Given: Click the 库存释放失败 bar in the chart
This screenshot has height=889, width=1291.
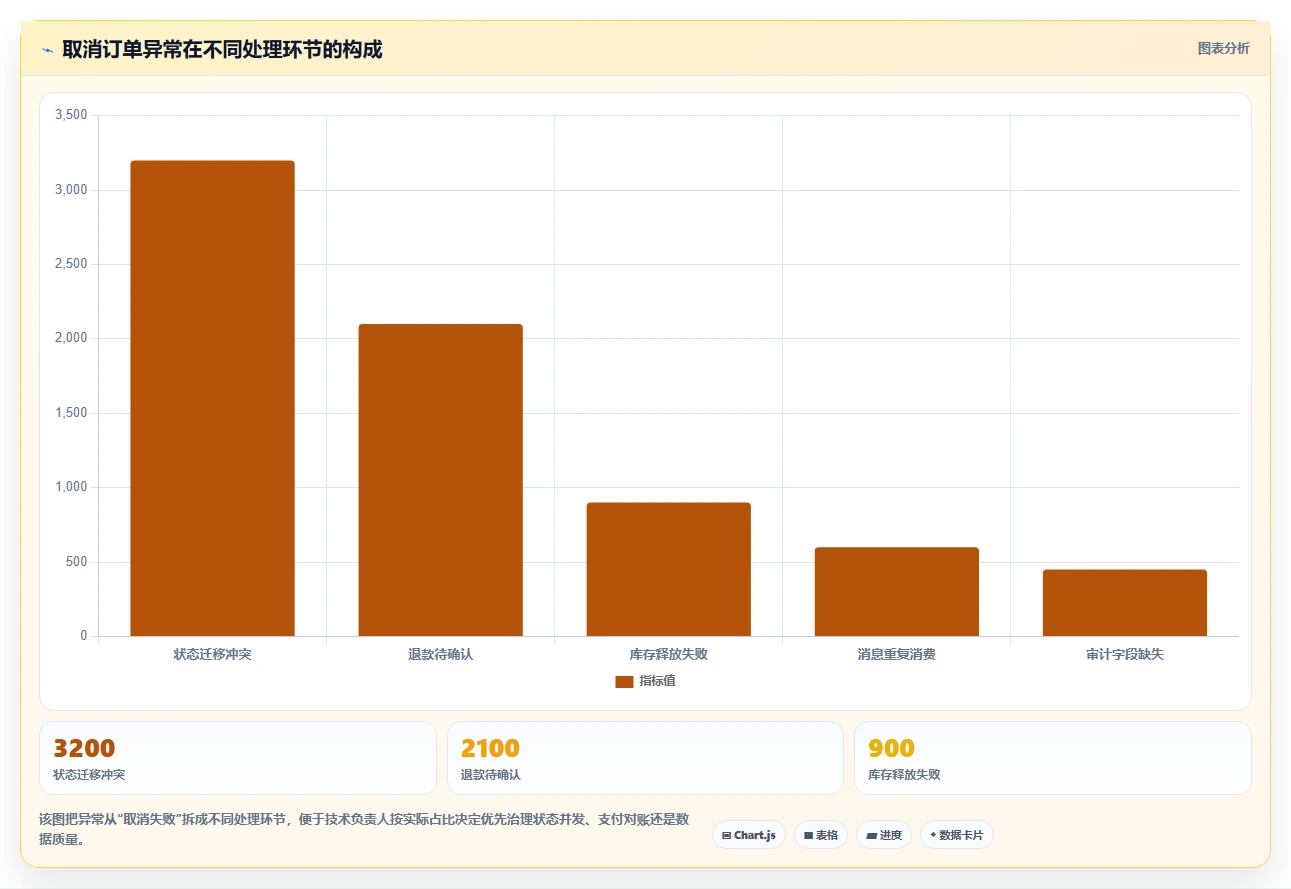Looking at the screenshot, I should (x=668, y=569).
